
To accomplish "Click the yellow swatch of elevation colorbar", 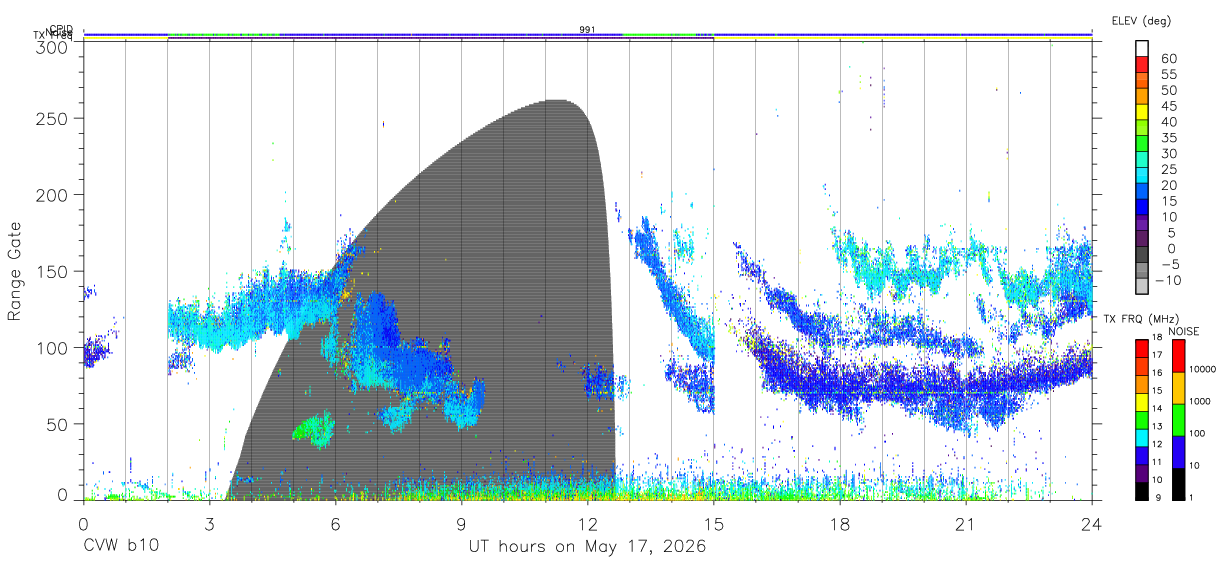I will (1143, 112).
